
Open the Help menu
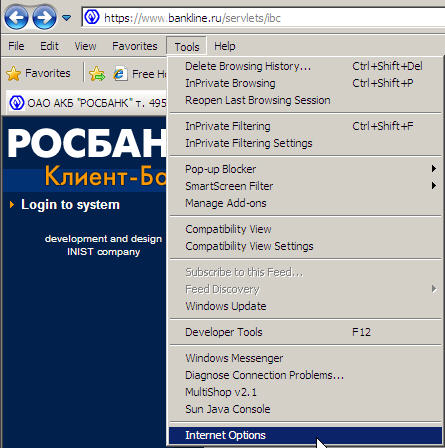pos(225,46)
